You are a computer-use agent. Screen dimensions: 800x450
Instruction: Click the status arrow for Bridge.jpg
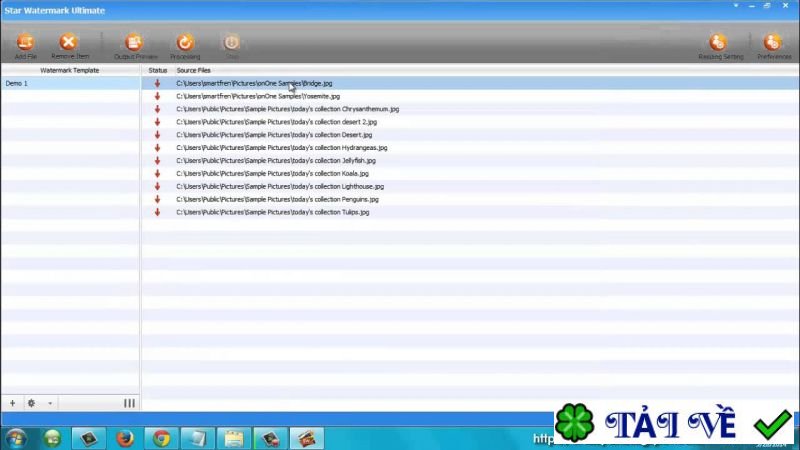157,83
